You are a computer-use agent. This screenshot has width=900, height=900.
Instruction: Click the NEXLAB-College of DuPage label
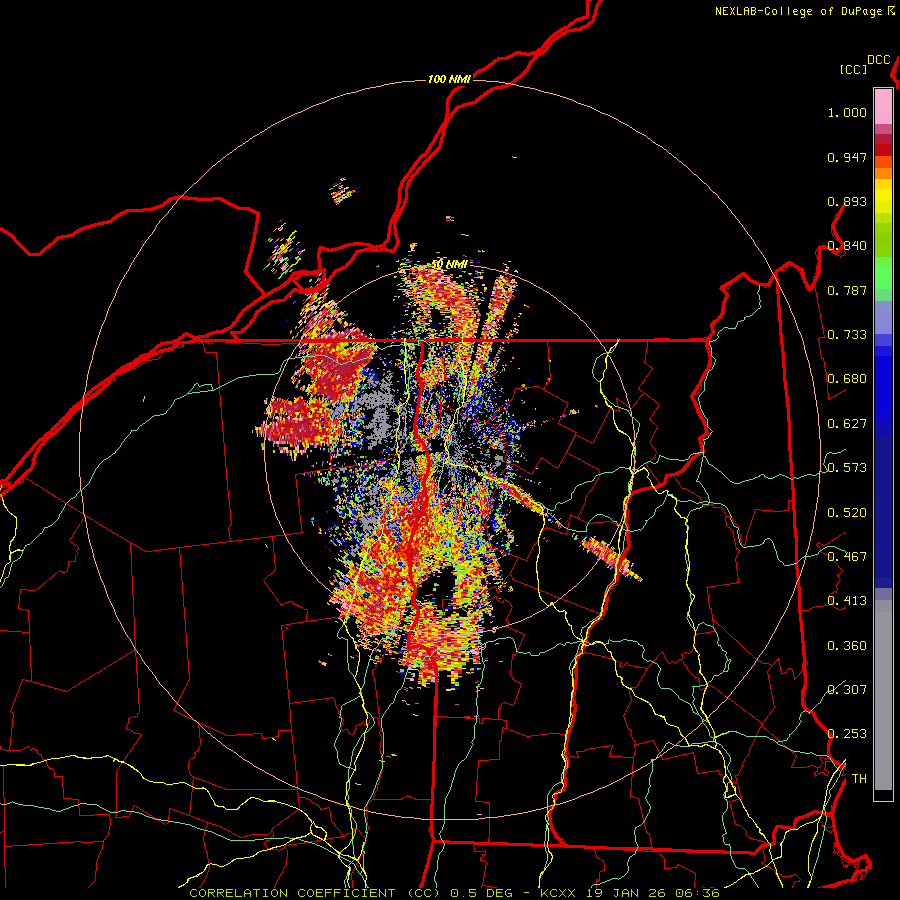click(804, 11)
